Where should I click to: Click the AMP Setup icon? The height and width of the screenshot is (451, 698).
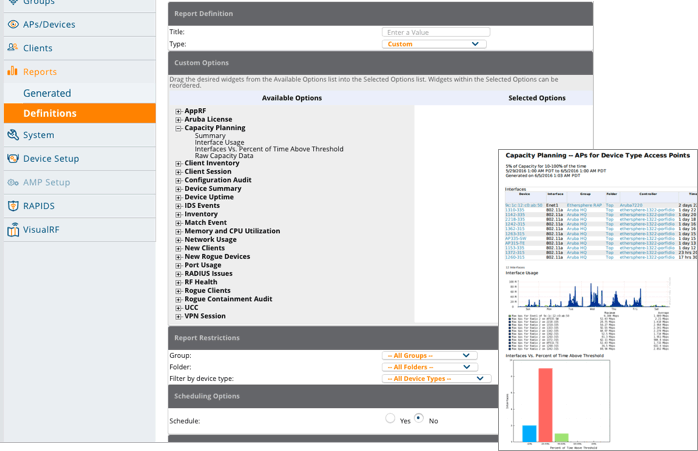pos(12,183)
